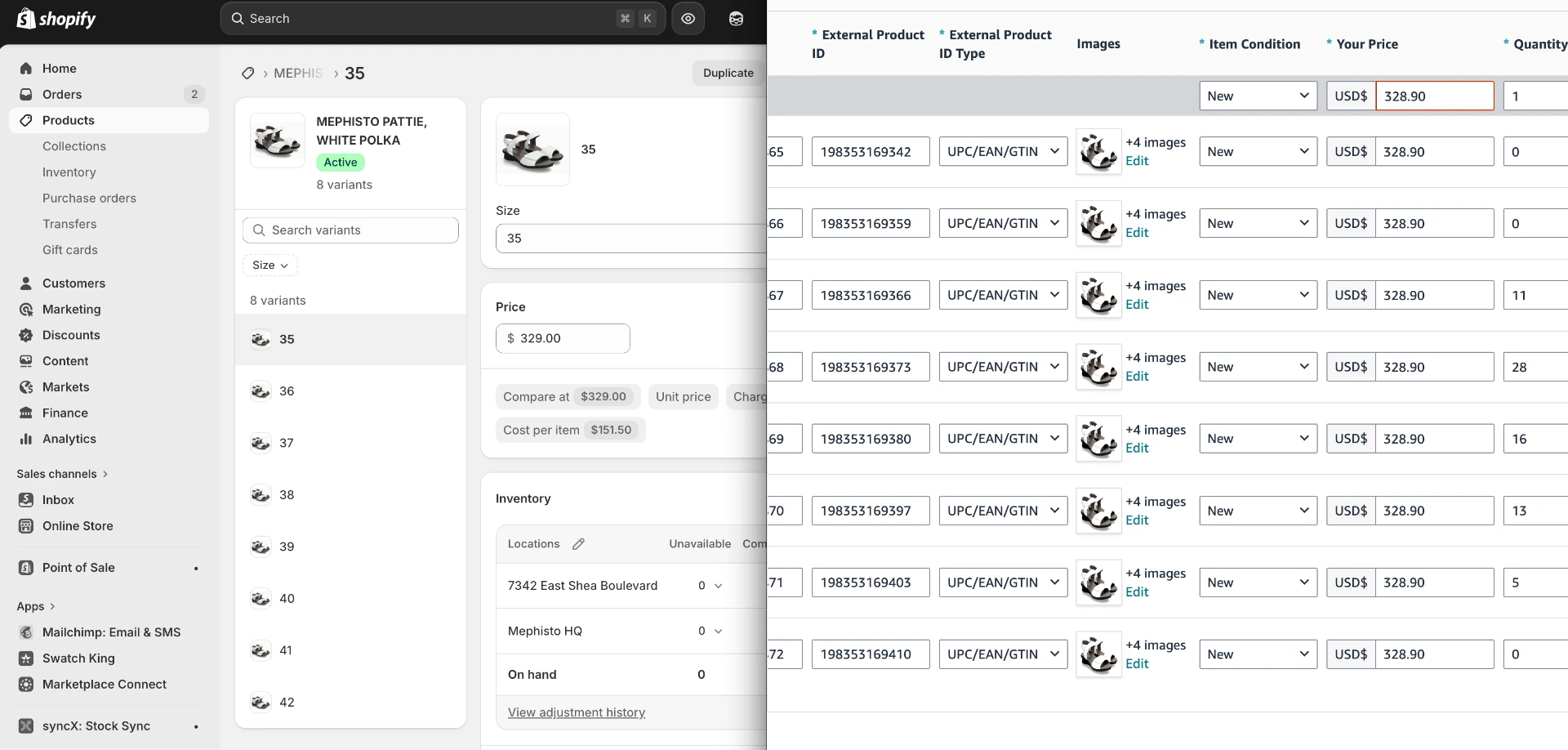Click the syncX Stock Sync icon
Screen dimensions: 1568x750
[26, 726]
